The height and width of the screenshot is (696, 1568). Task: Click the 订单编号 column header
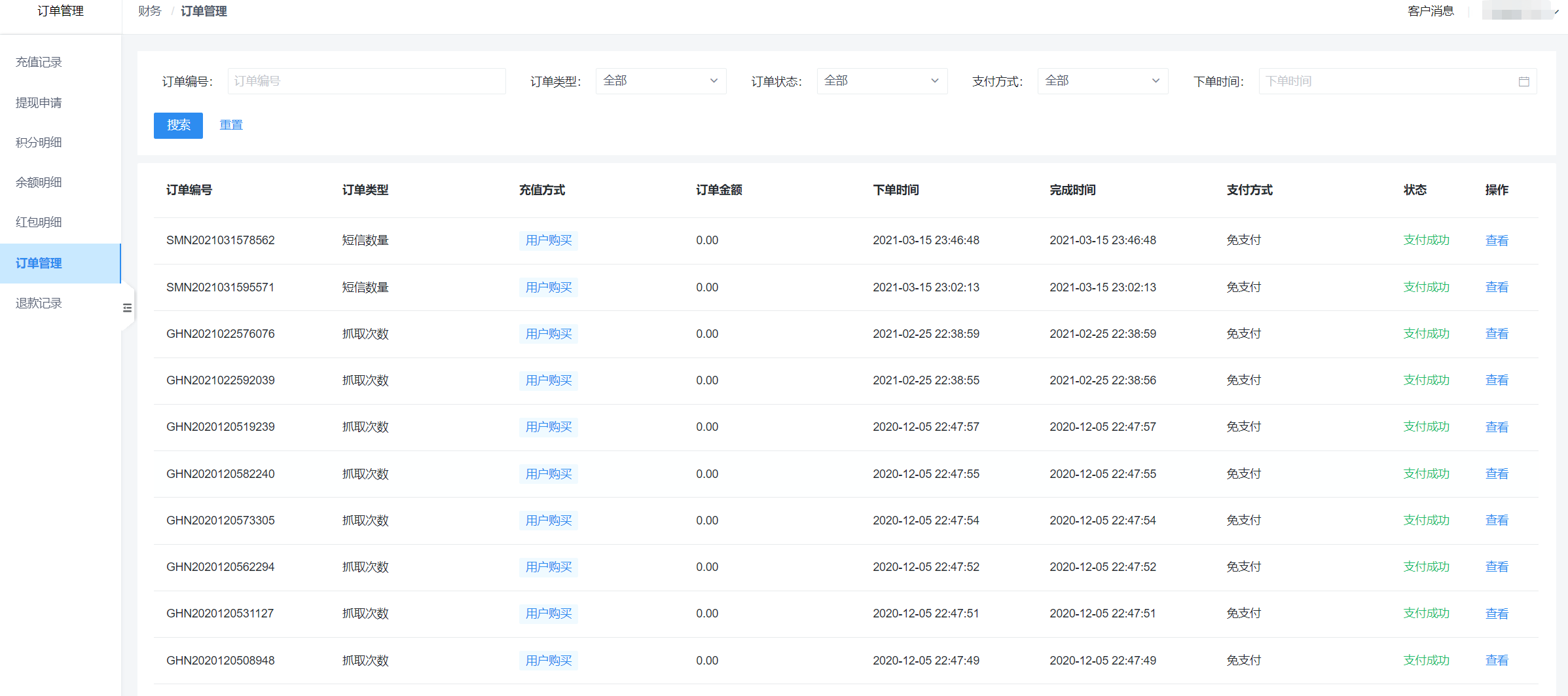pos(189,190)
